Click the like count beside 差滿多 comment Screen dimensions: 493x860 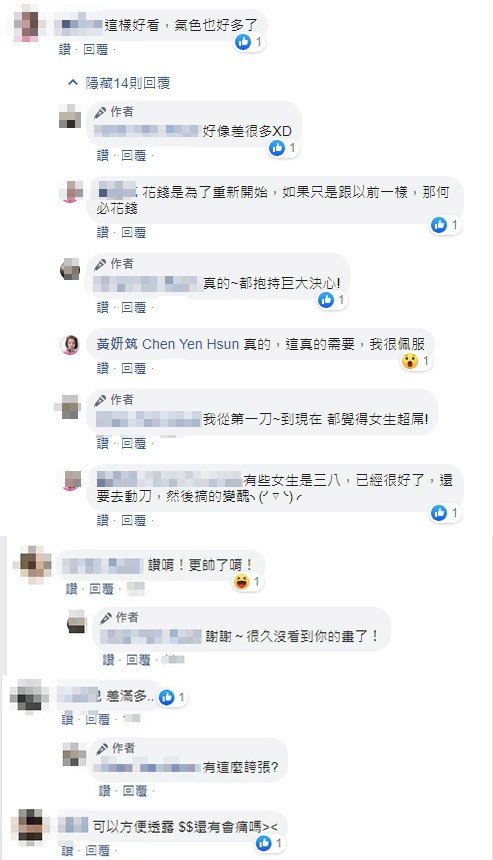click(x=182, y=697)
